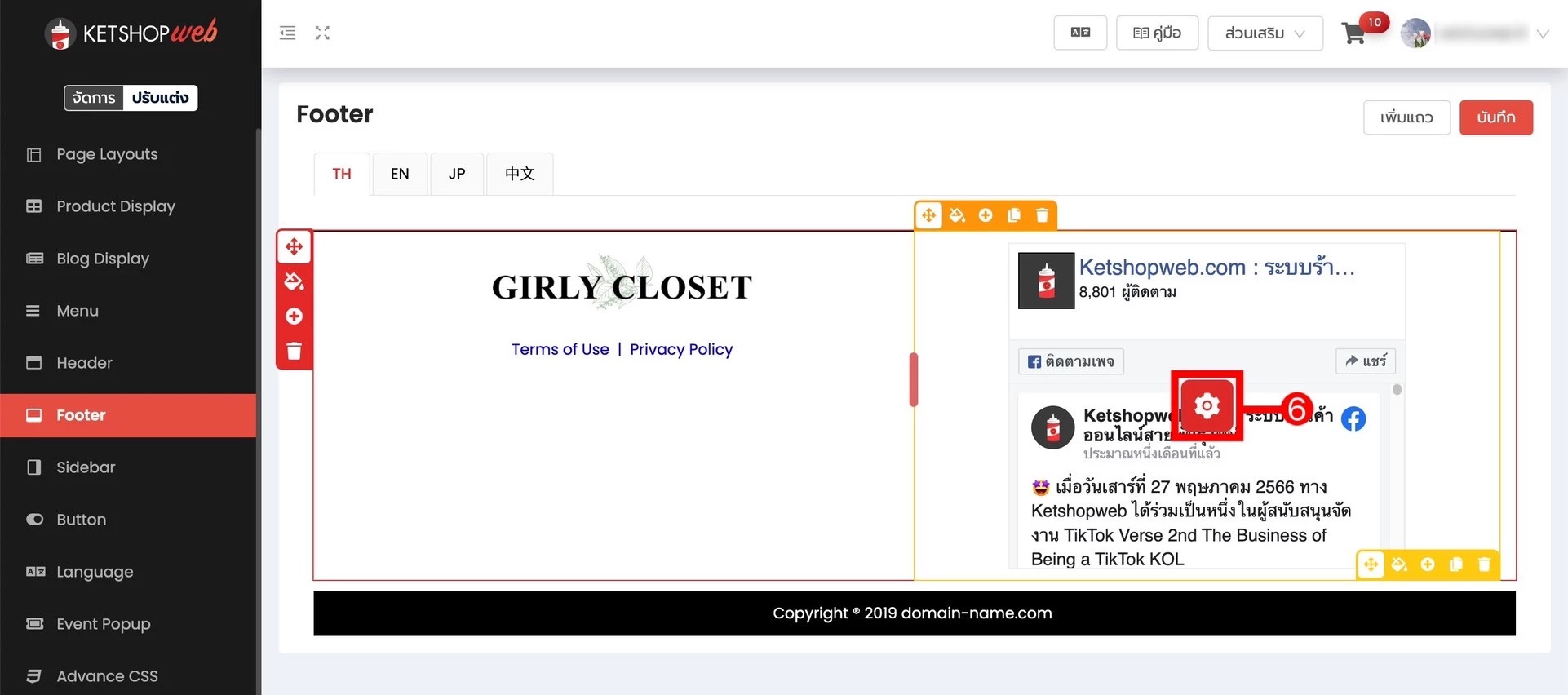Open the Button settings item
The image size is (1568, 695).
[x=128, y=520]
